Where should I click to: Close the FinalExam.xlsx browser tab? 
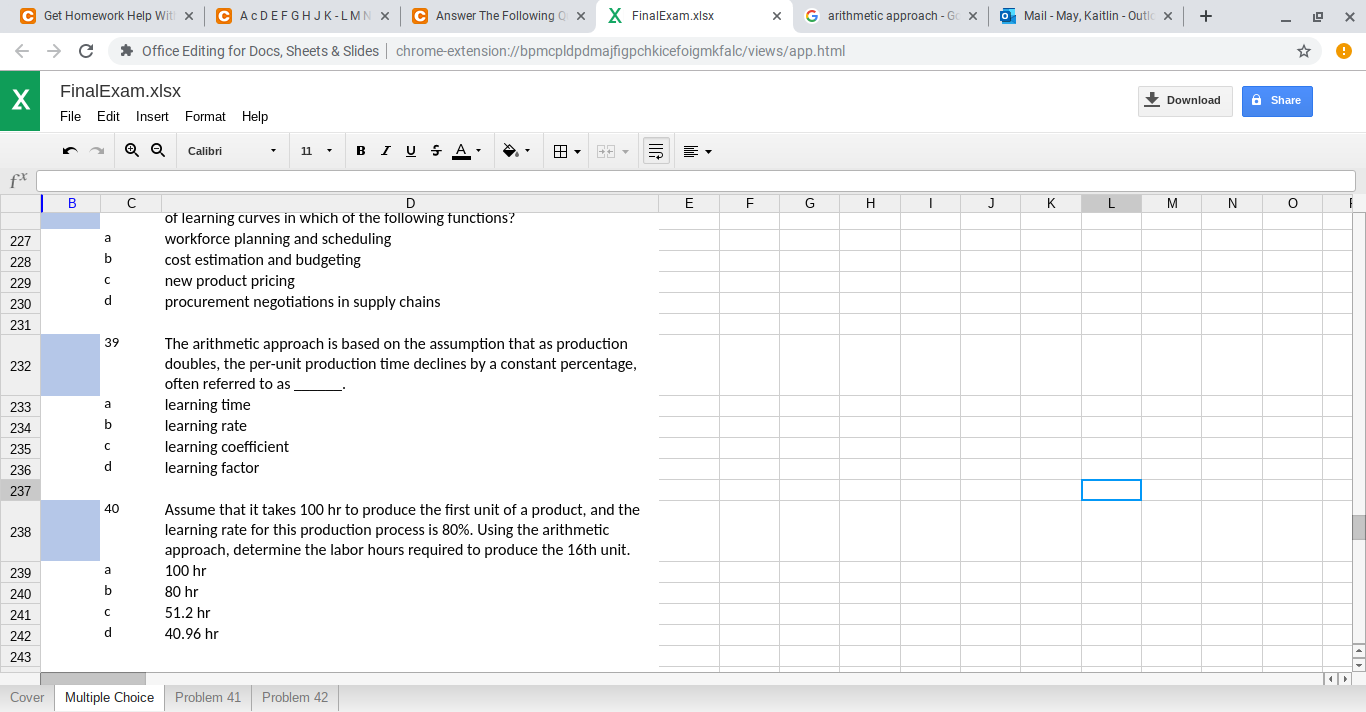point(777,16)
